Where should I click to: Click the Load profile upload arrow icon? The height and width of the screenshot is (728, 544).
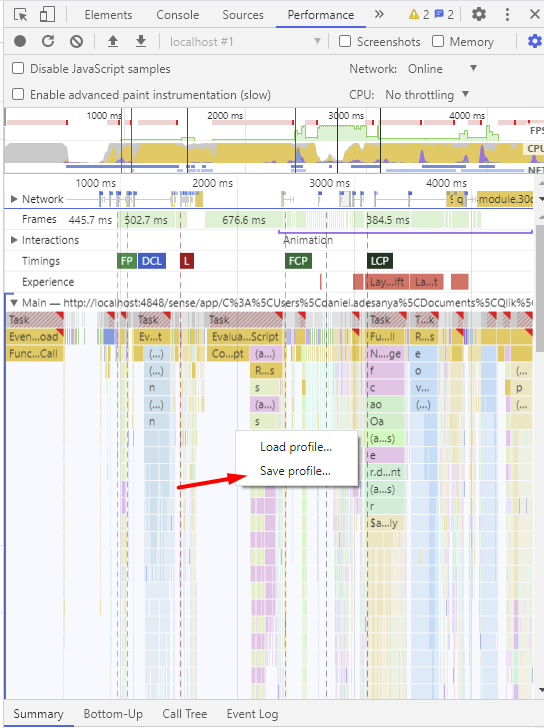click(x=113, y=41)
